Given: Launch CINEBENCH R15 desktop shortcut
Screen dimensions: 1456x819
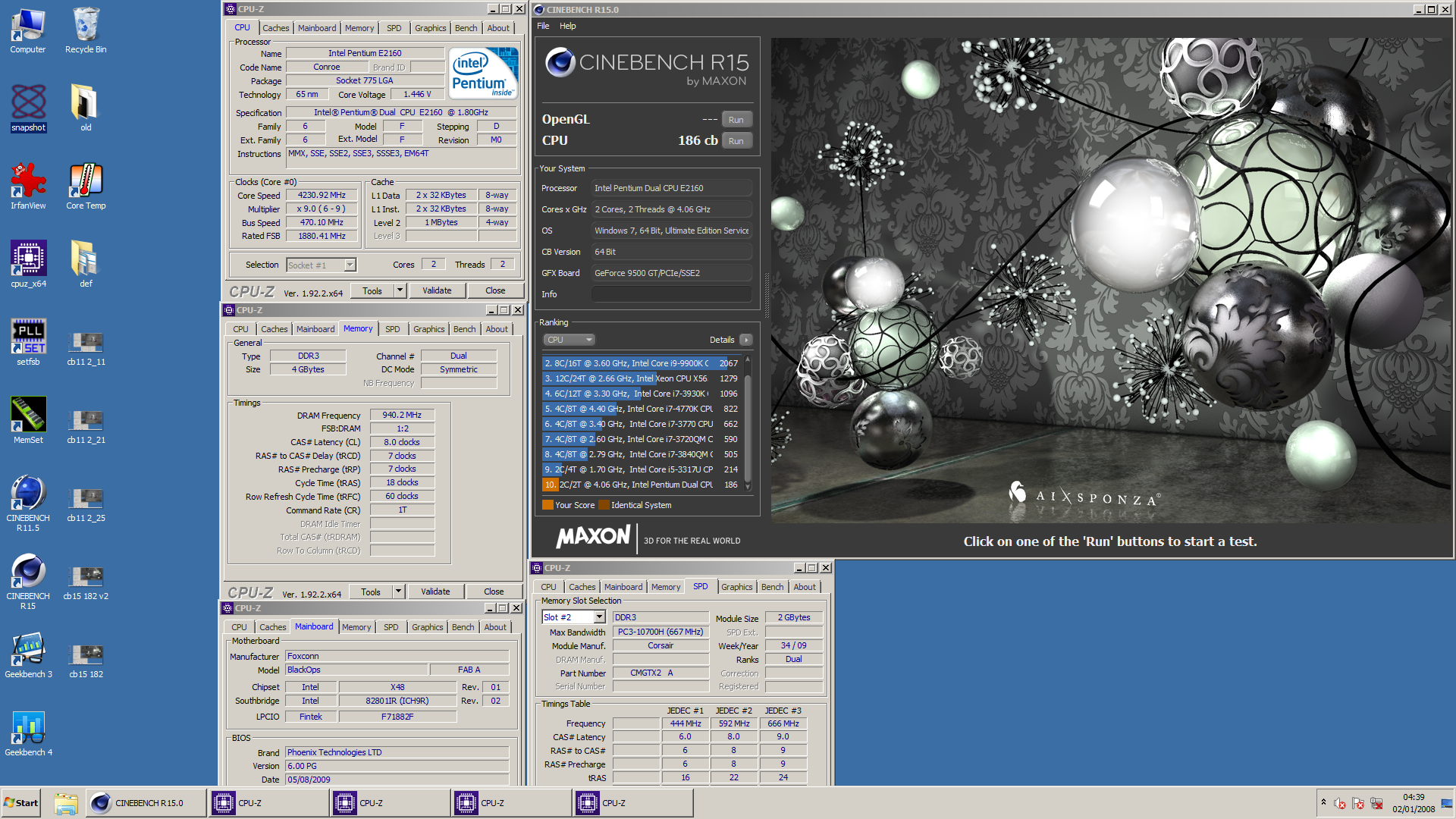Looking at the screenshot, I should (28, 581).
